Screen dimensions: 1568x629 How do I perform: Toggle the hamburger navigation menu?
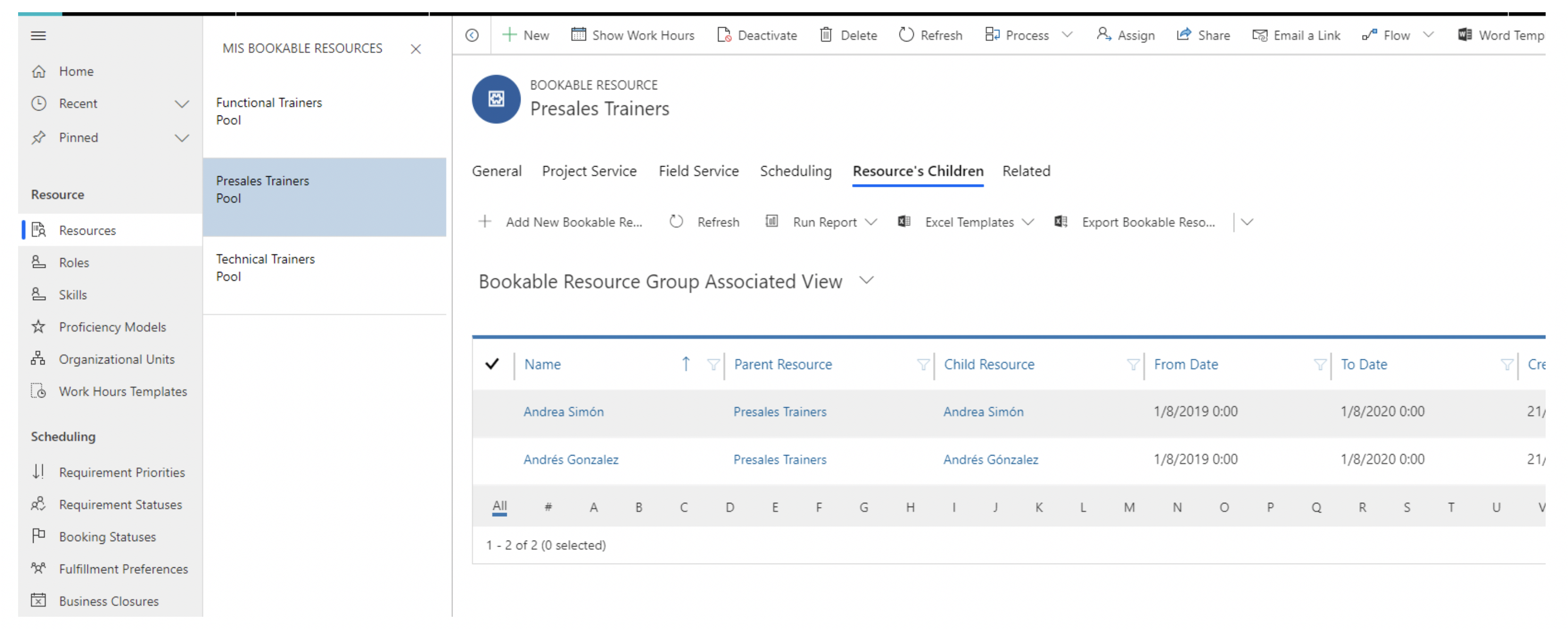click(38, 36)
